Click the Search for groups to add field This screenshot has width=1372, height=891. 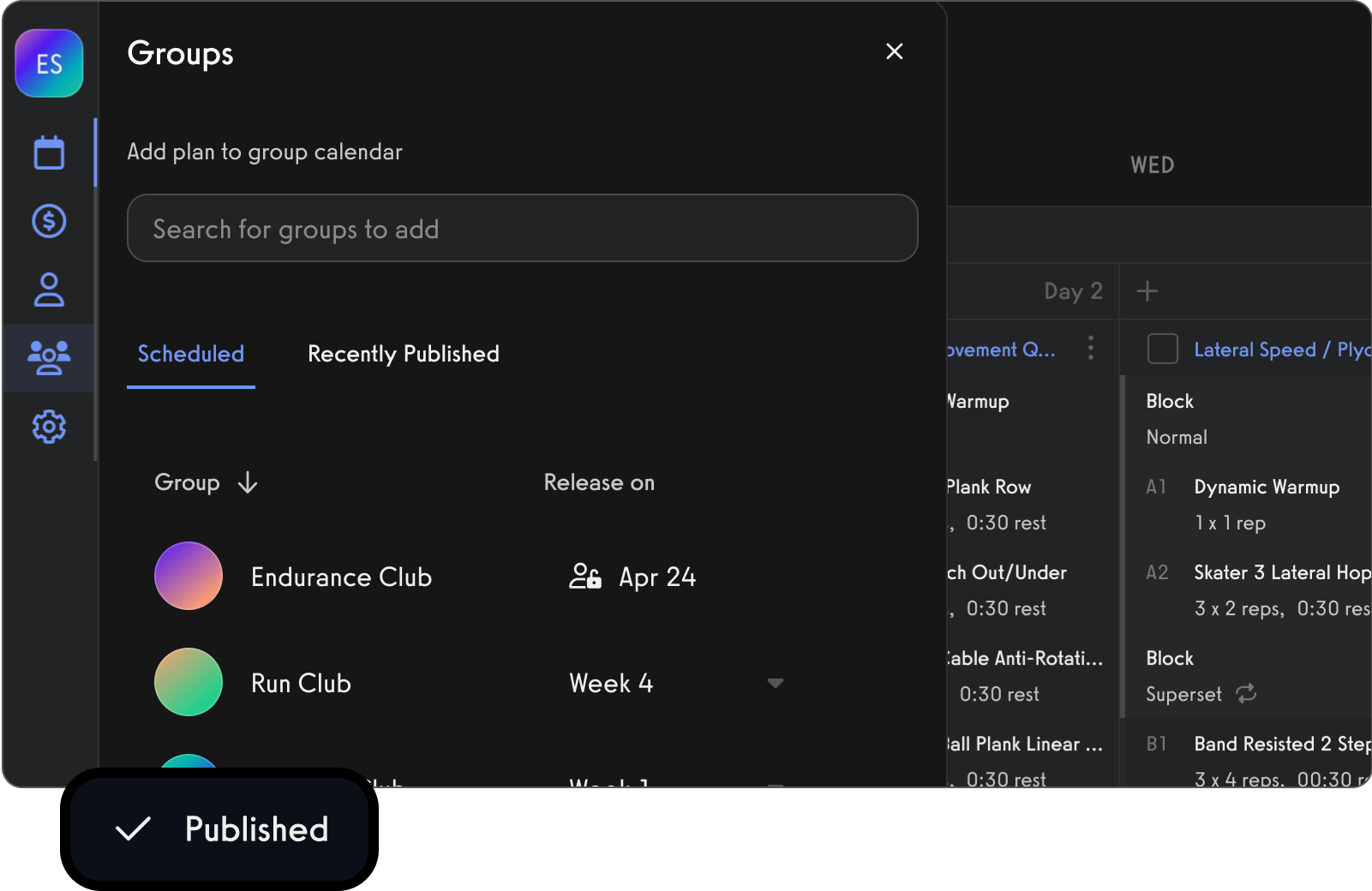click(522, 228)
